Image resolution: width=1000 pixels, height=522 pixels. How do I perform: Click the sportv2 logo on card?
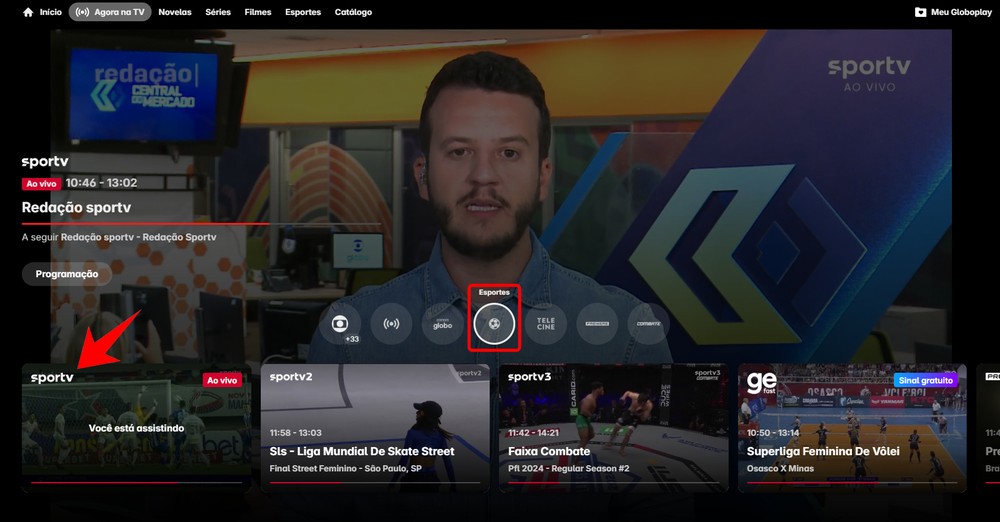pyautogui.click(x=291, y=377)
